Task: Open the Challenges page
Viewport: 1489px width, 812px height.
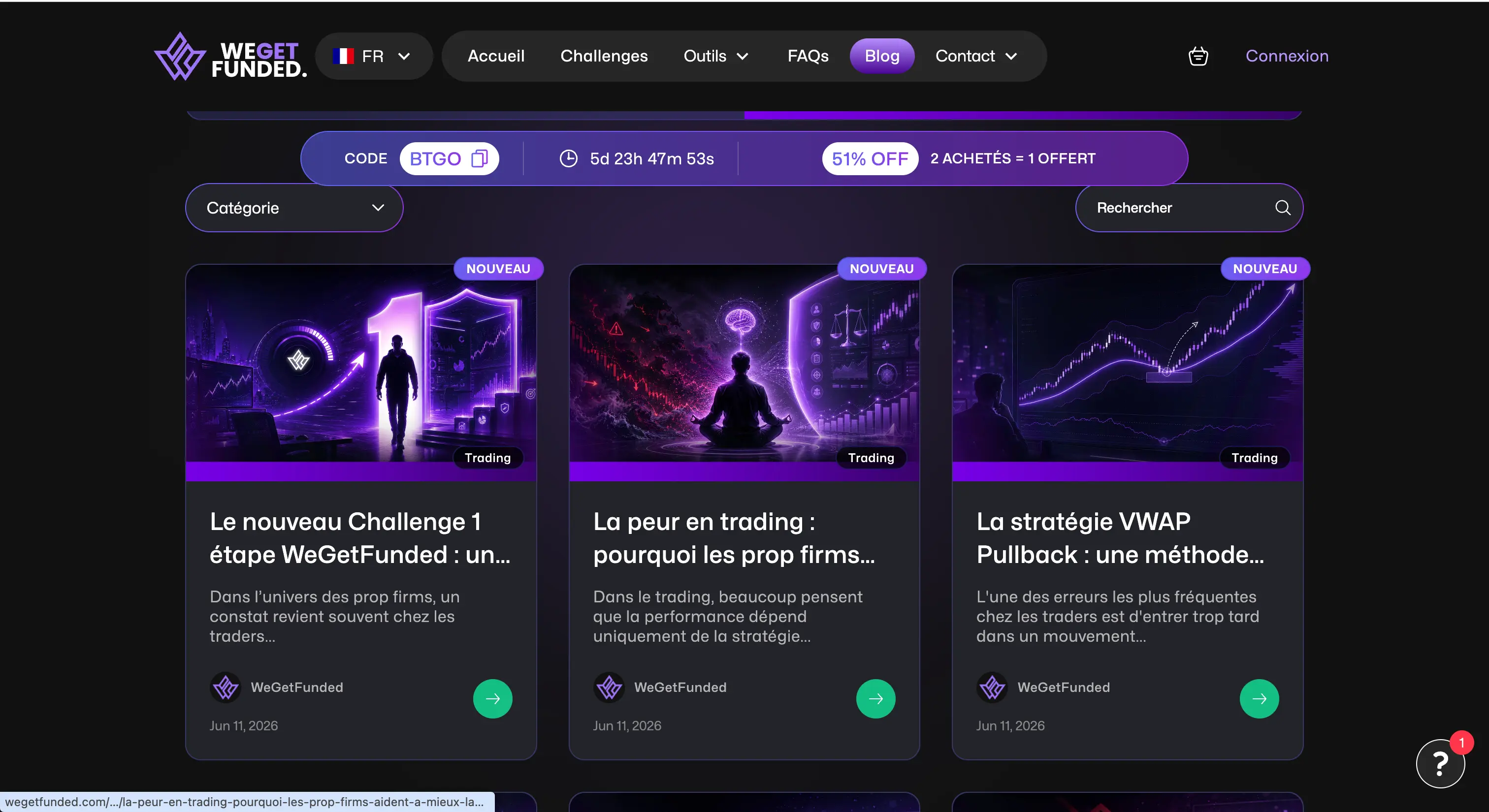Action: point(604,56)
